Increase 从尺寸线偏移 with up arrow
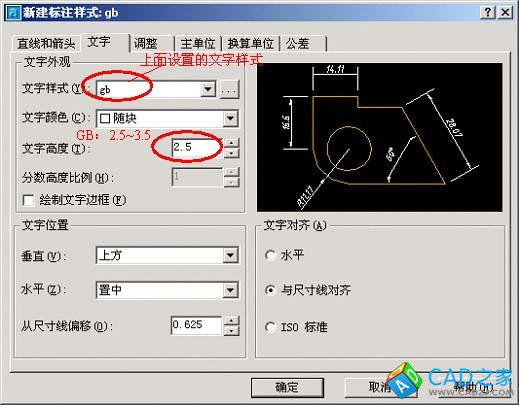519x405 pixels. point(232,320)
